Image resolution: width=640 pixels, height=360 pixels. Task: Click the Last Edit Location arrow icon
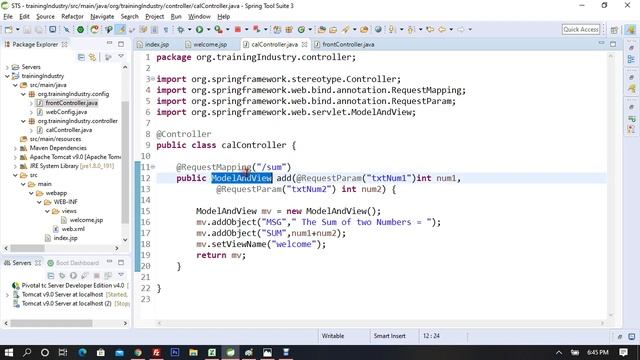tap(430, 29)
